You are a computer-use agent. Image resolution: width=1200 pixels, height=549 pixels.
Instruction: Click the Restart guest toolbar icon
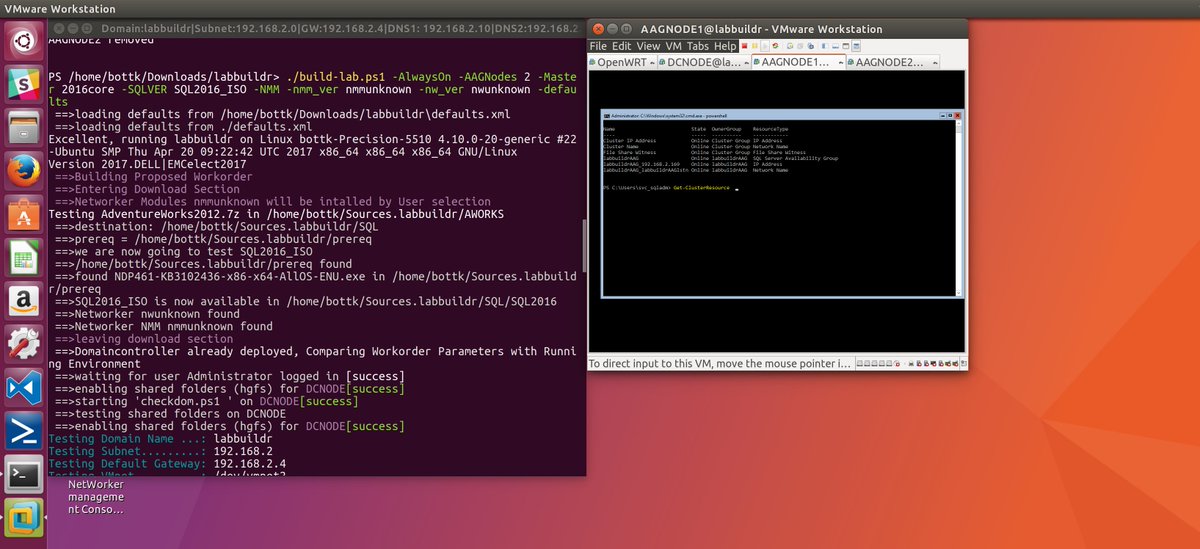coord(775,46)
